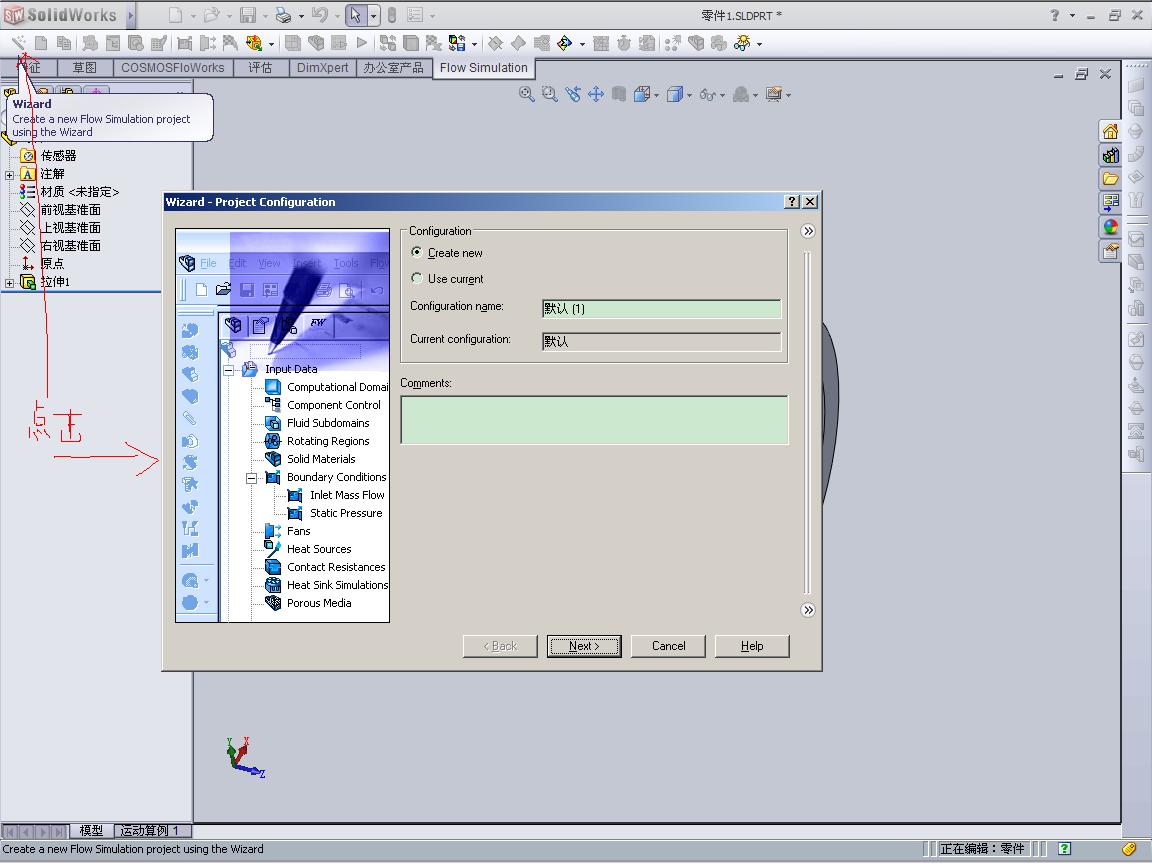Switch to the DimXpert tab
This screenshot has width=1152, height=864.
coord(322,68)
